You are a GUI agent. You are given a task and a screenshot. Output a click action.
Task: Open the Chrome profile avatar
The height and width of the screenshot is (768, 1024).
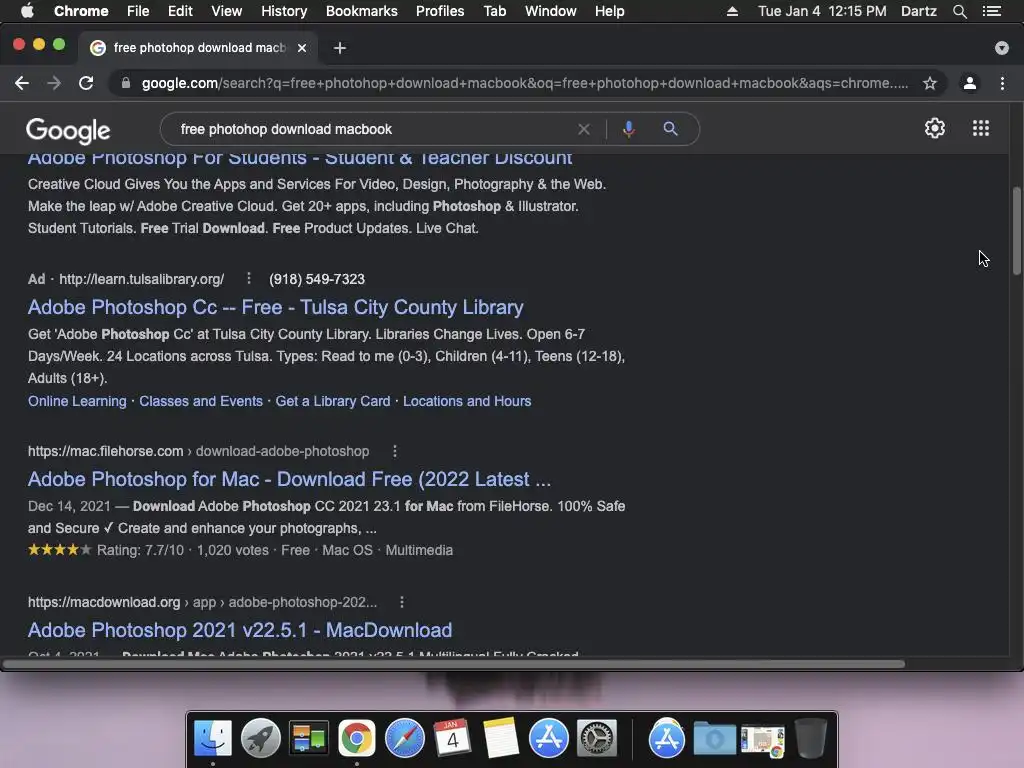(970, 83)
